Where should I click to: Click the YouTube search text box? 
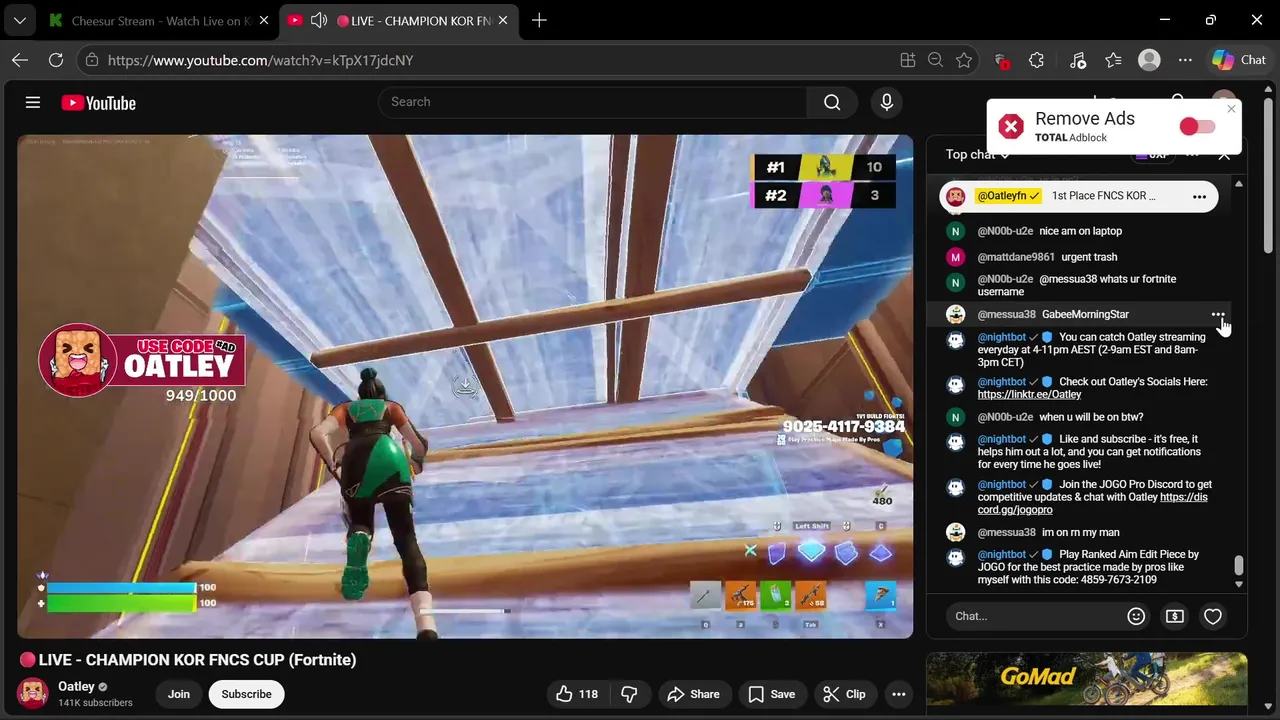pyautogui.click(x=592, y=102)
